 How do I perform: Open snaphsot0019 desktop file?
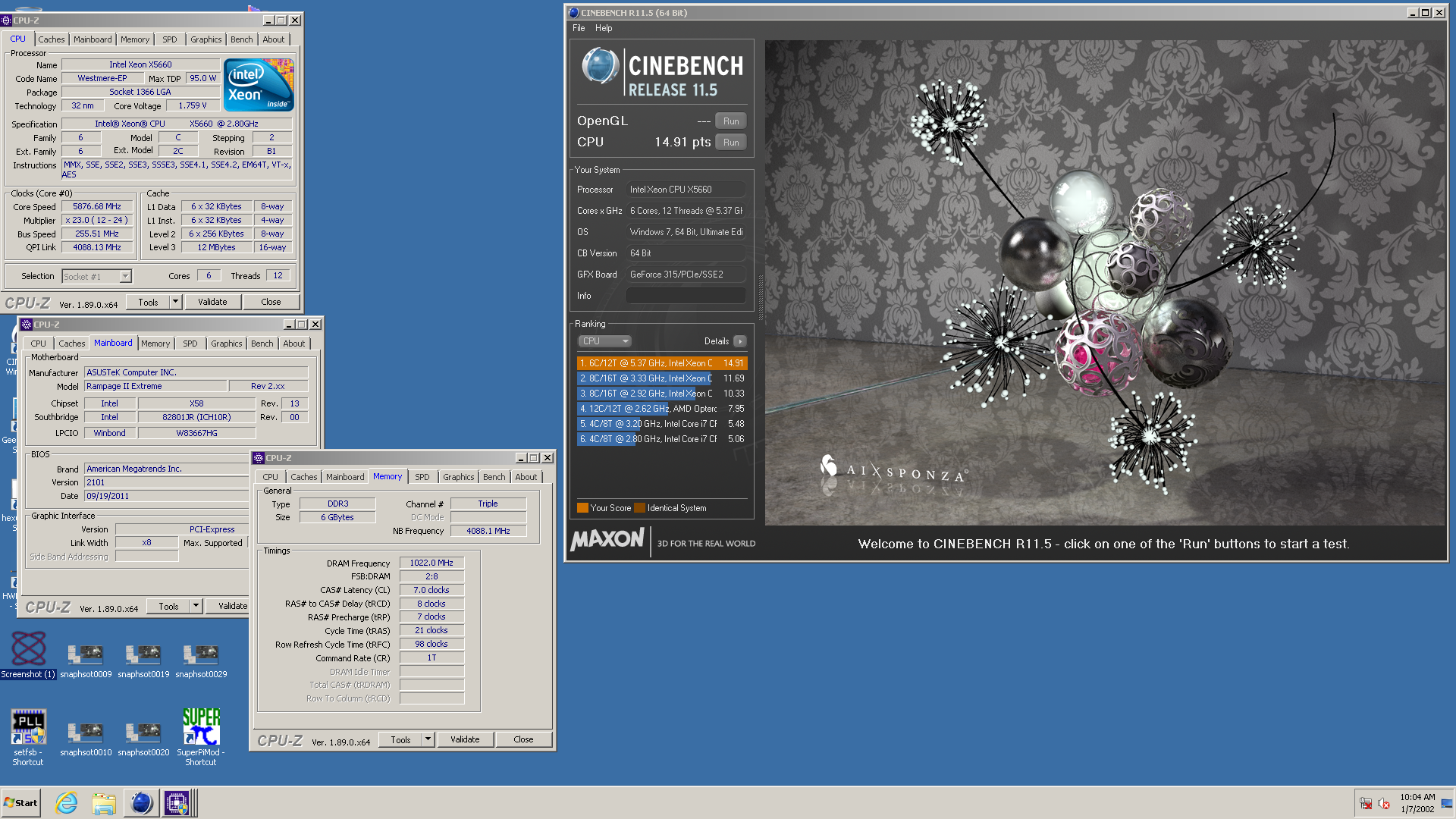143,659
